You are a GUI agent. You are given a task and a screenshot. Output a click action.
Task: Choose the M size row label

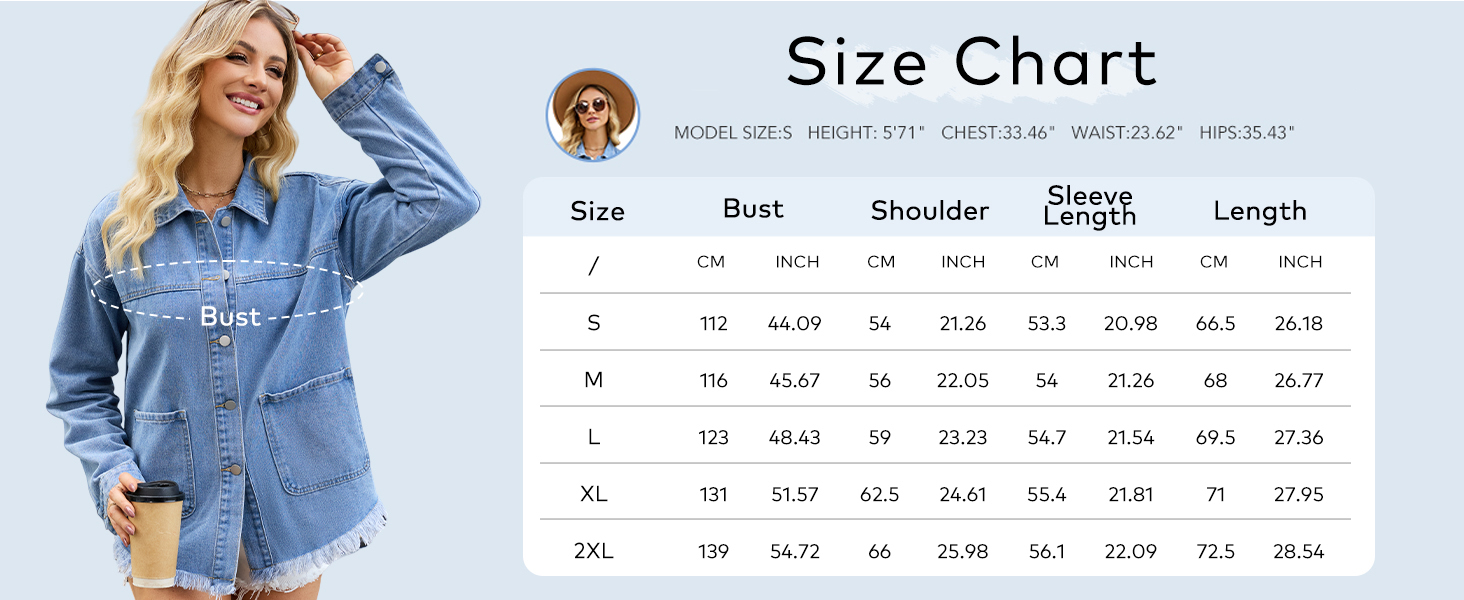pyautogui.click(x=594, y=380)
